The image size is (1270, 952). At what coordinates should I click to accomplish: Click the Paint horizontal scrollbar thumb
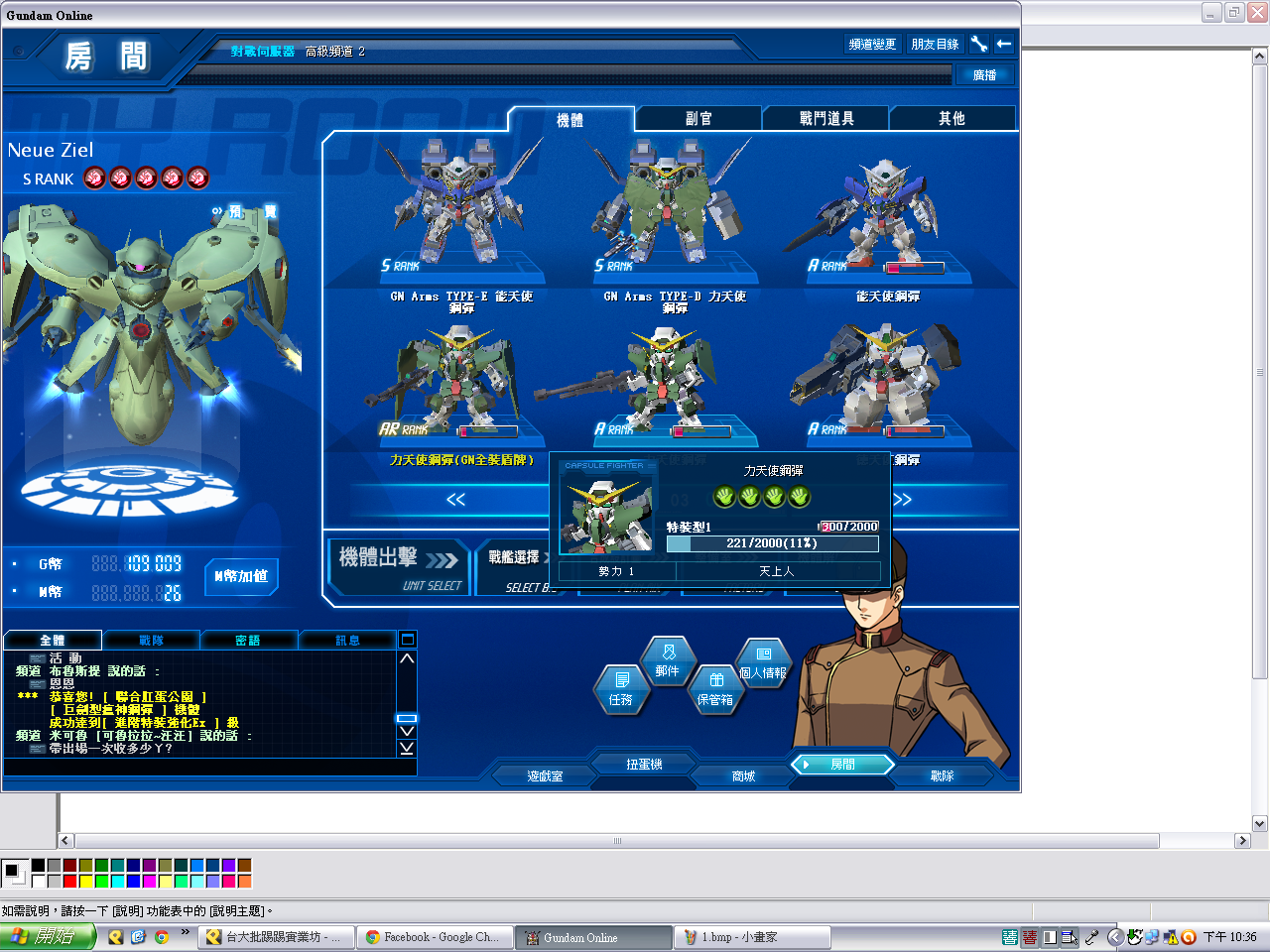tap(617, 841)
